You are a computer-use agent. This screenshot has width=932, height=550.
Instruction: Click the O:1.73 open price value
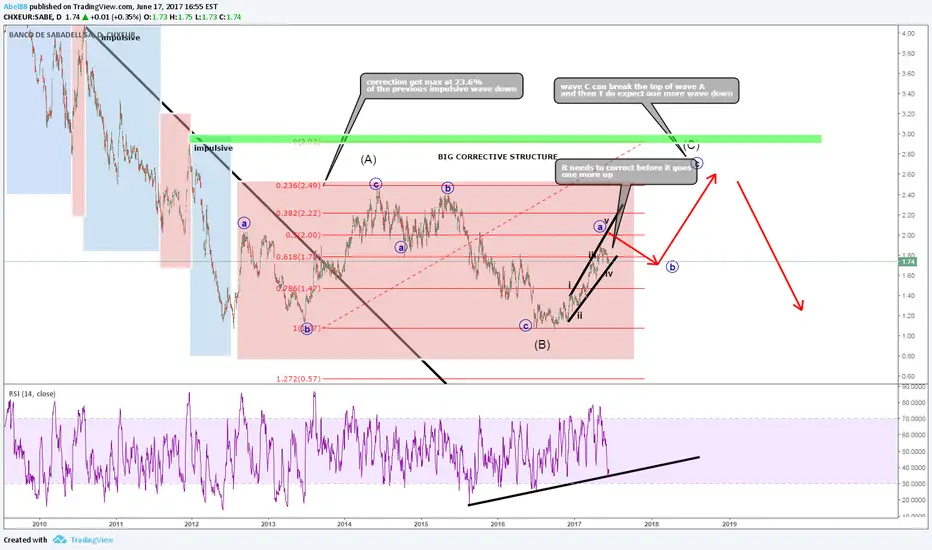point(155,17)
